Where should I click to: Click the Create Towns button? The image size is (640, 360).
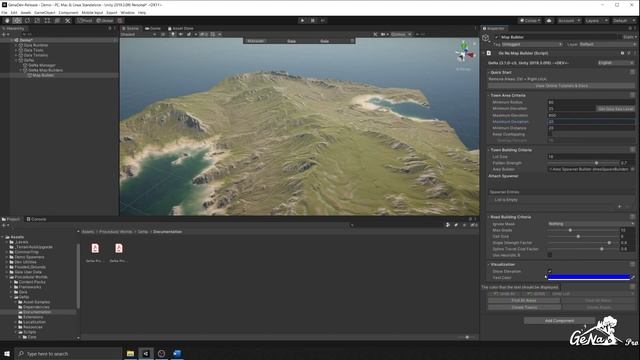524,307
